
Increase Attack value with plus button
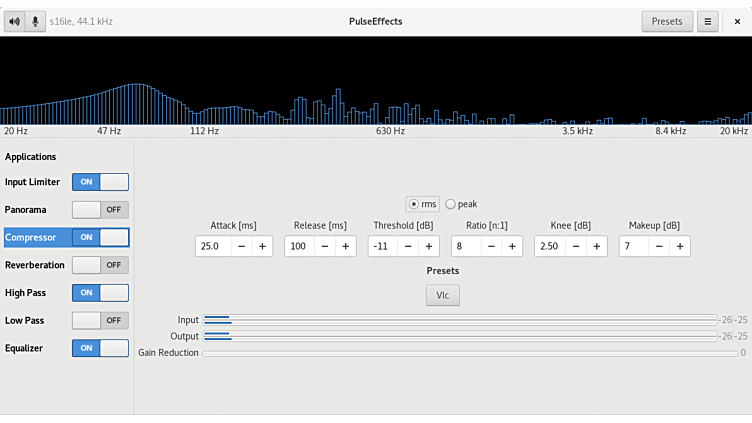[262, 246]
